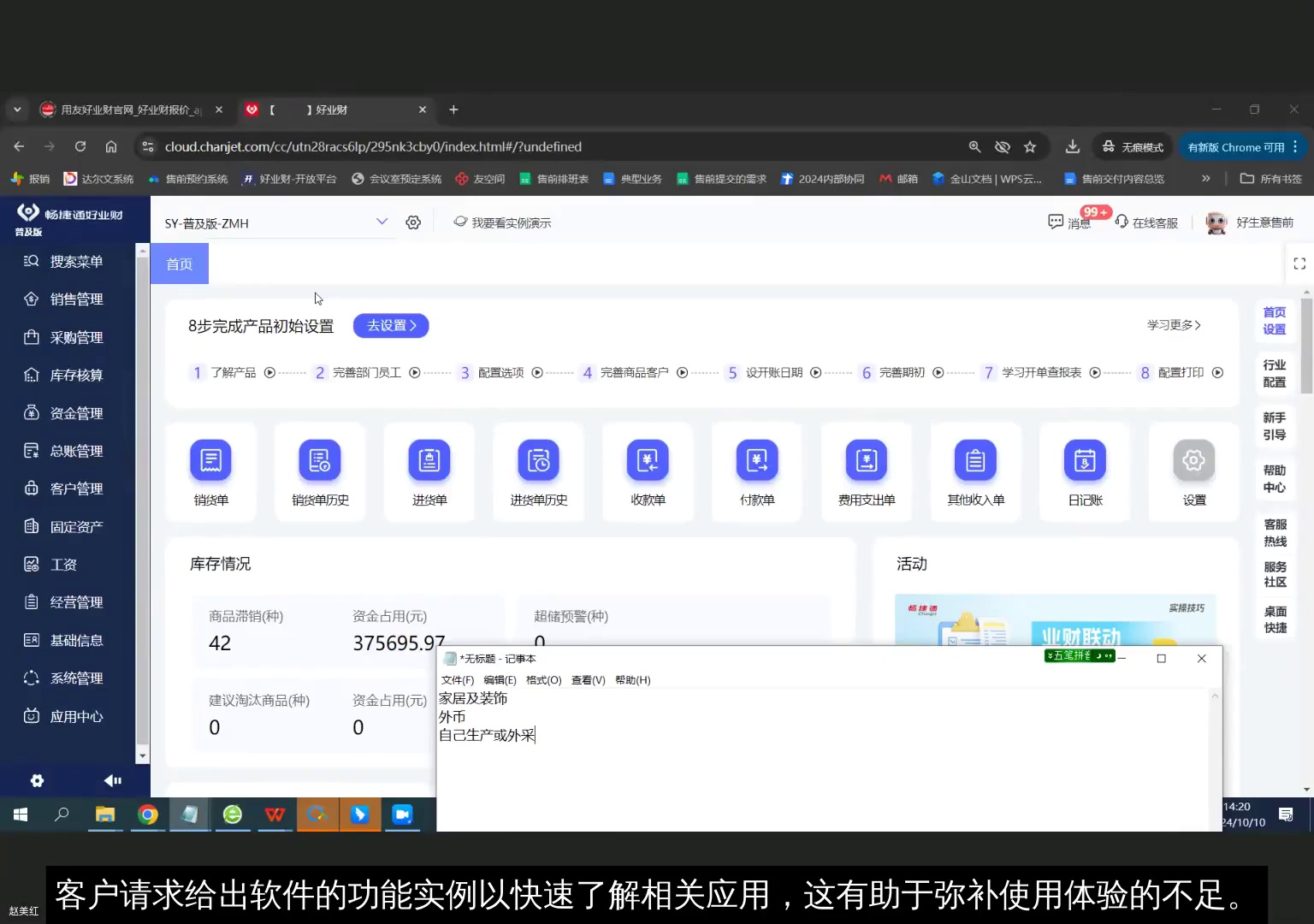The image size is (1314, 924).
Task: Show more bookmarks with the chevron
Action: tap(1205, 179)
